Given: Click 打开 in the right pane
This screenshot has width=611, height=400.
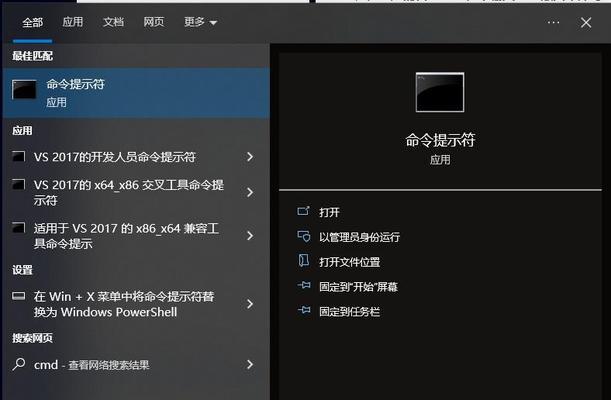Looking at the screenshot, I should 330,212.
